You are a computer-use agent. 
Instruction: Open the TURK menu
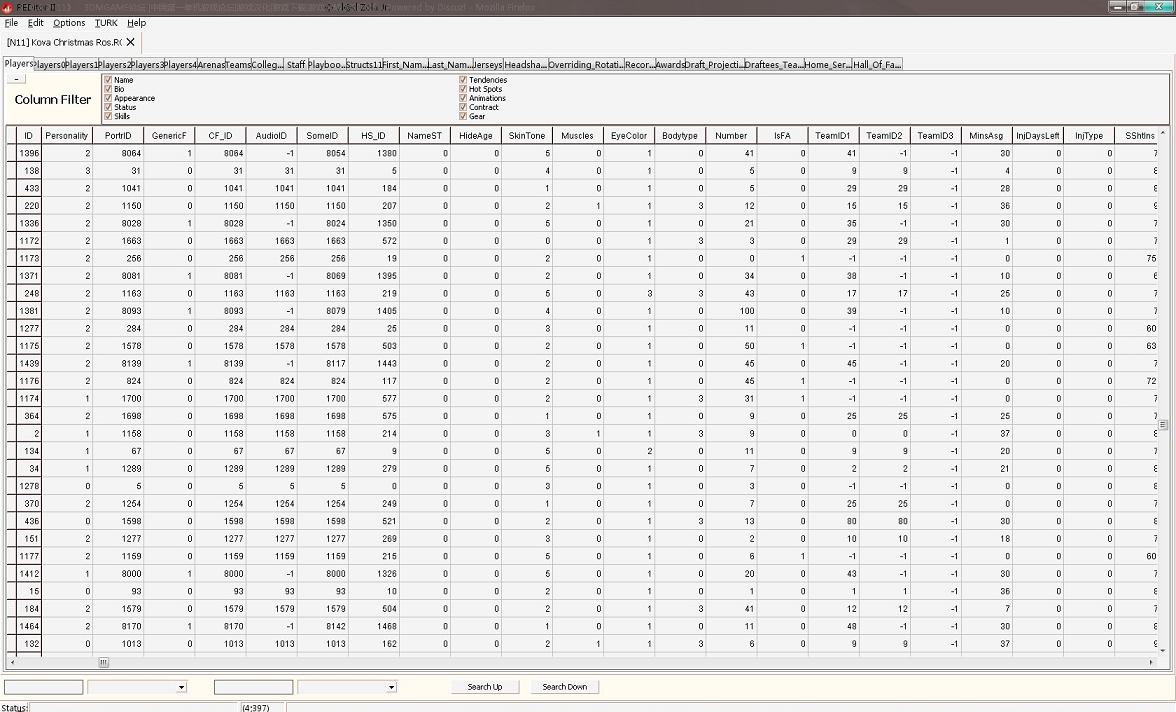point(106,23)
